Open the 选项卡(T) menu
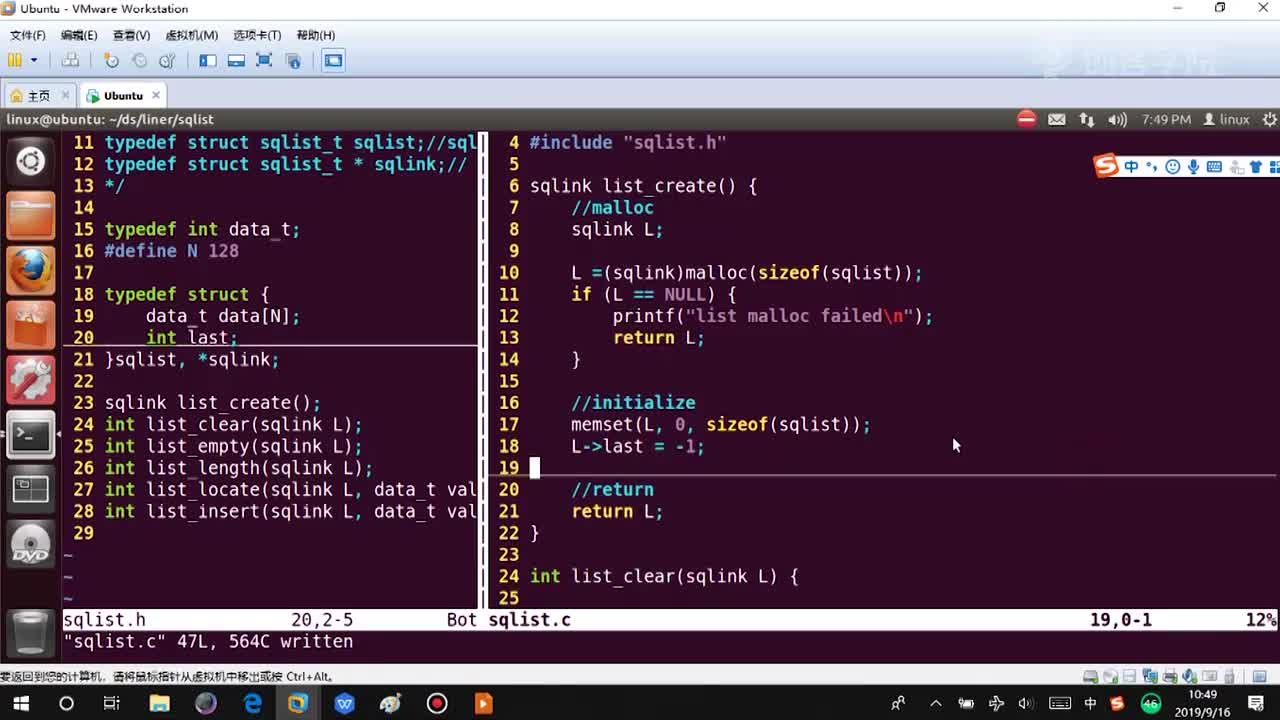This screenshot has height=720, width=1280. click(257, 35)
